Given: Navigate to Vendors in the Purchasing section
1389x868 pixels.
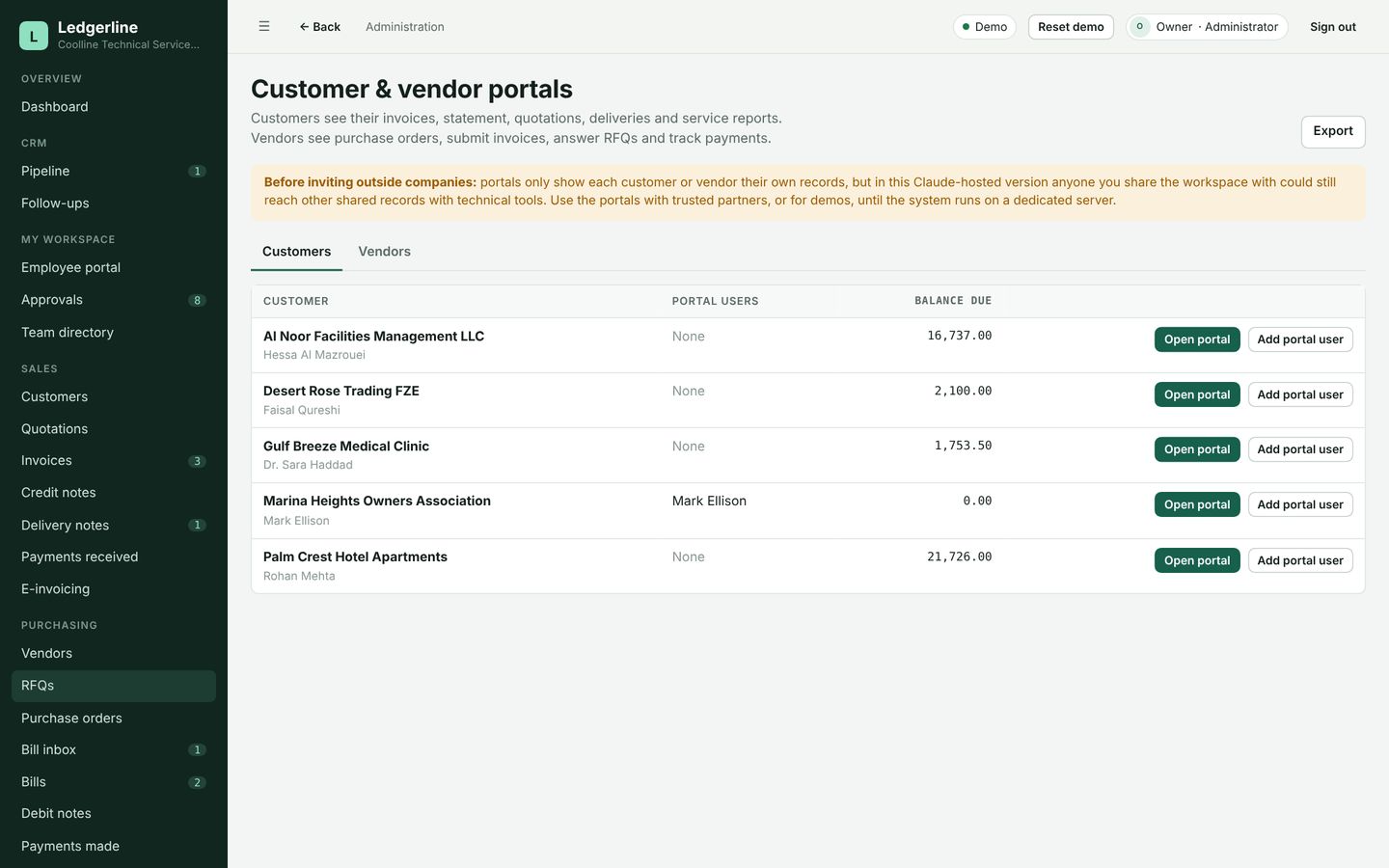Looking at the screenshot, I should tap(114, 654).
